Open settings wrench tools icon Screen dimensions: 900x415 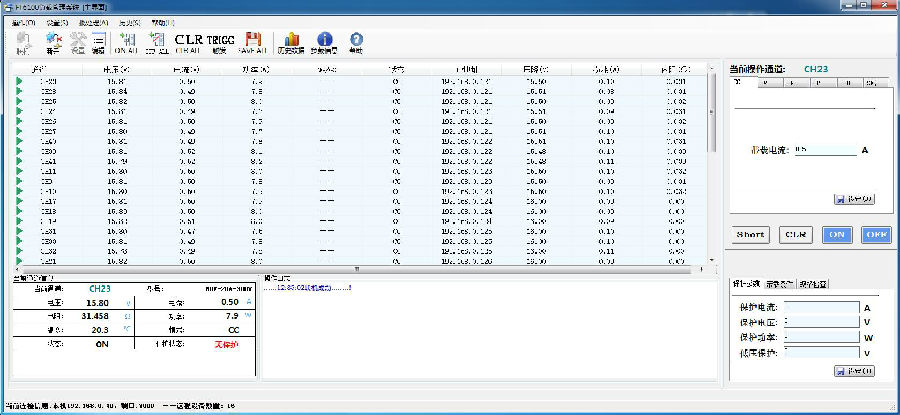pos(76,41)
